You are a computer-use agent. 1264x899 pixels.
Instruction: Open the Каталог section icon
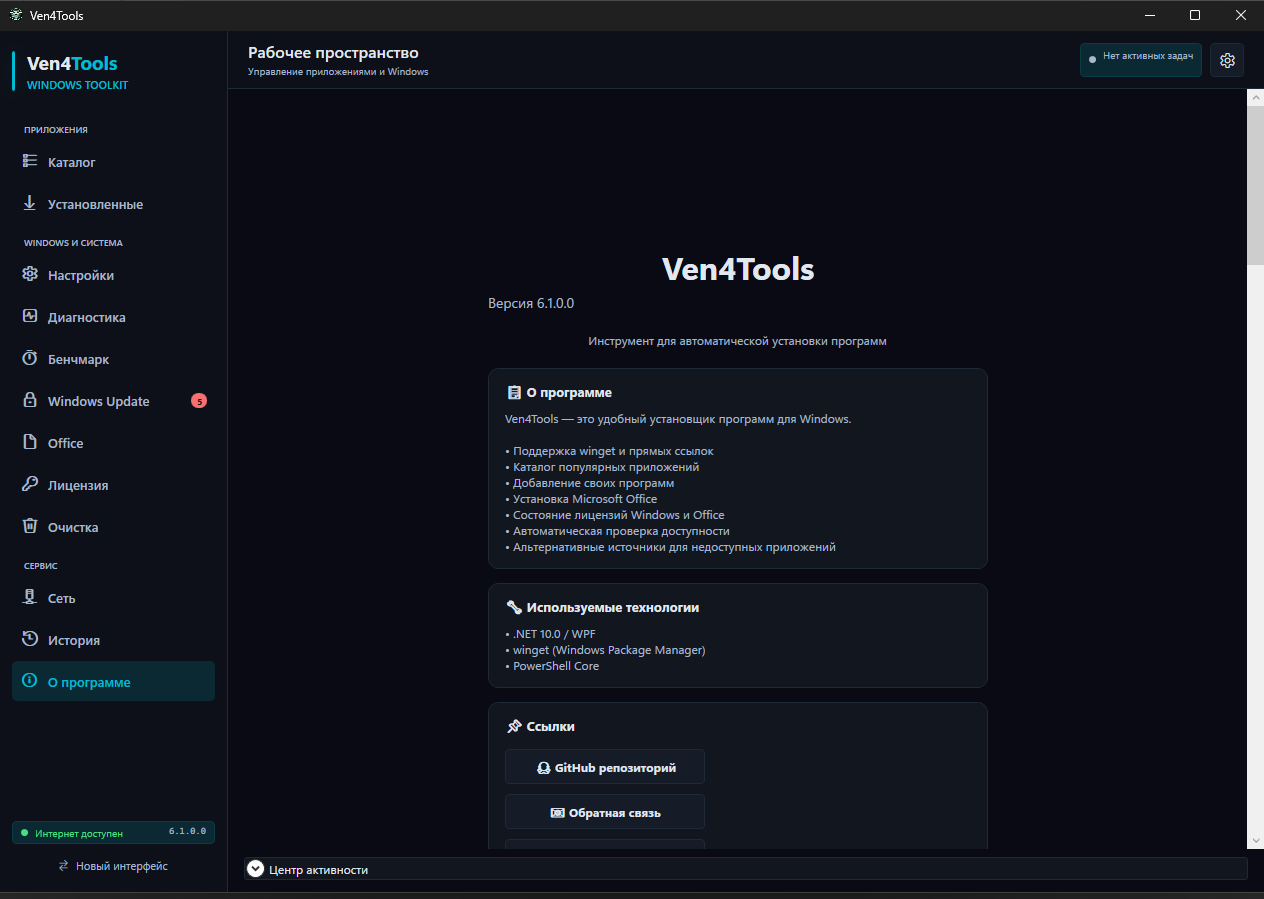point(30,161)
